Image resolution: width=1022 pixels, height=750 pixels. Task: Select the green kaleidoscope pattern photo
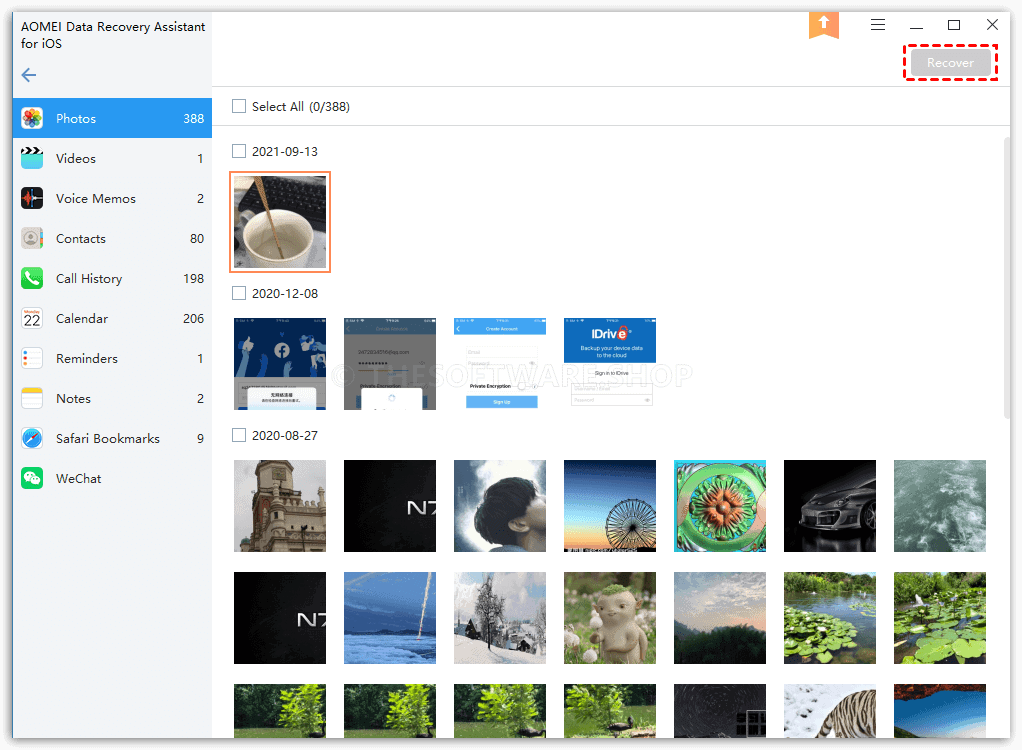720,506
